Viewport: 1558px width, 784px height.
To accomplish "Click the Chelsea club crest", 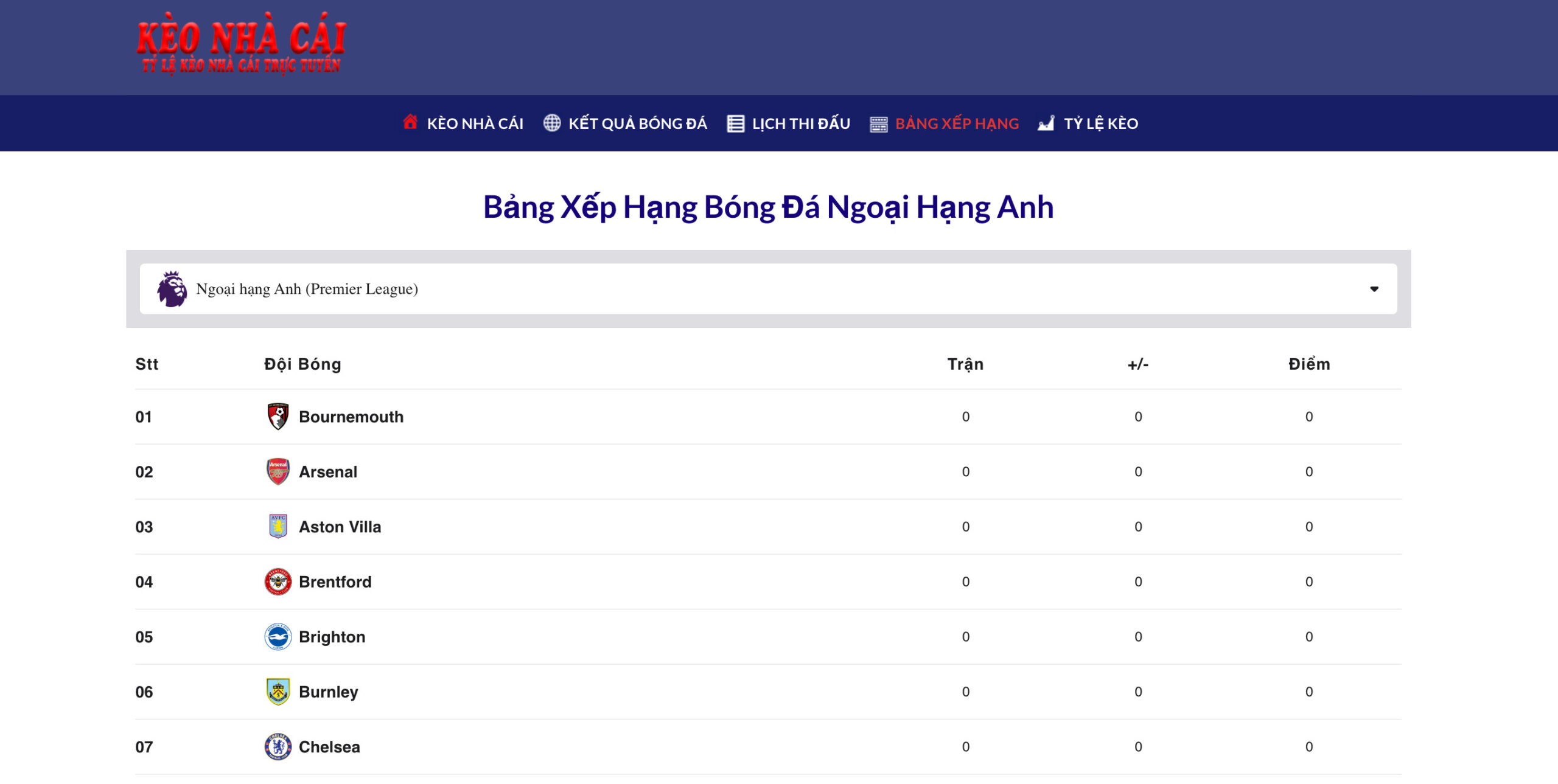I will coord(278,746).
